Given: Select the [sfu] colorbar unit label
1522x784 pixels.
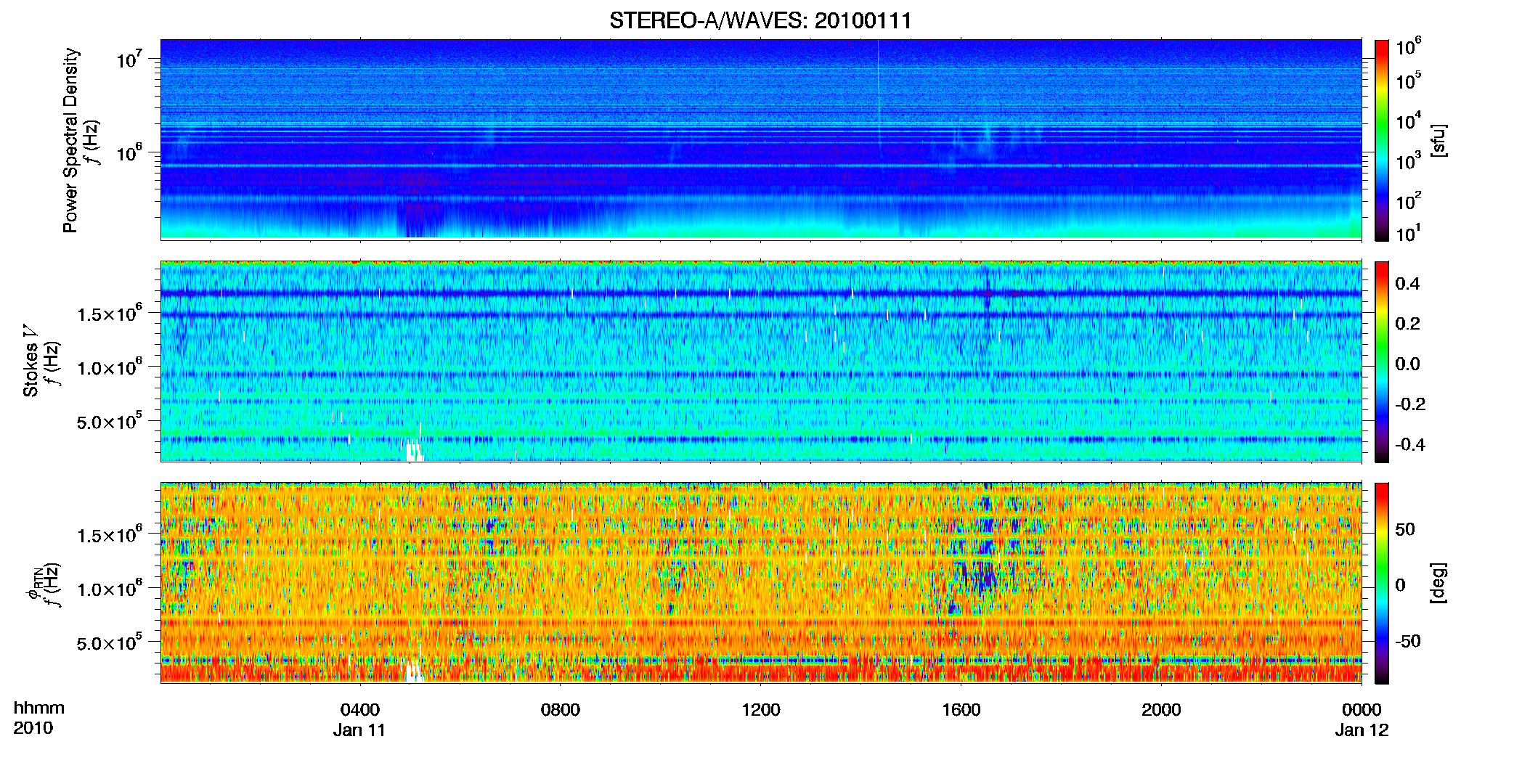Looking at the screenshot, I should 1438,140.
